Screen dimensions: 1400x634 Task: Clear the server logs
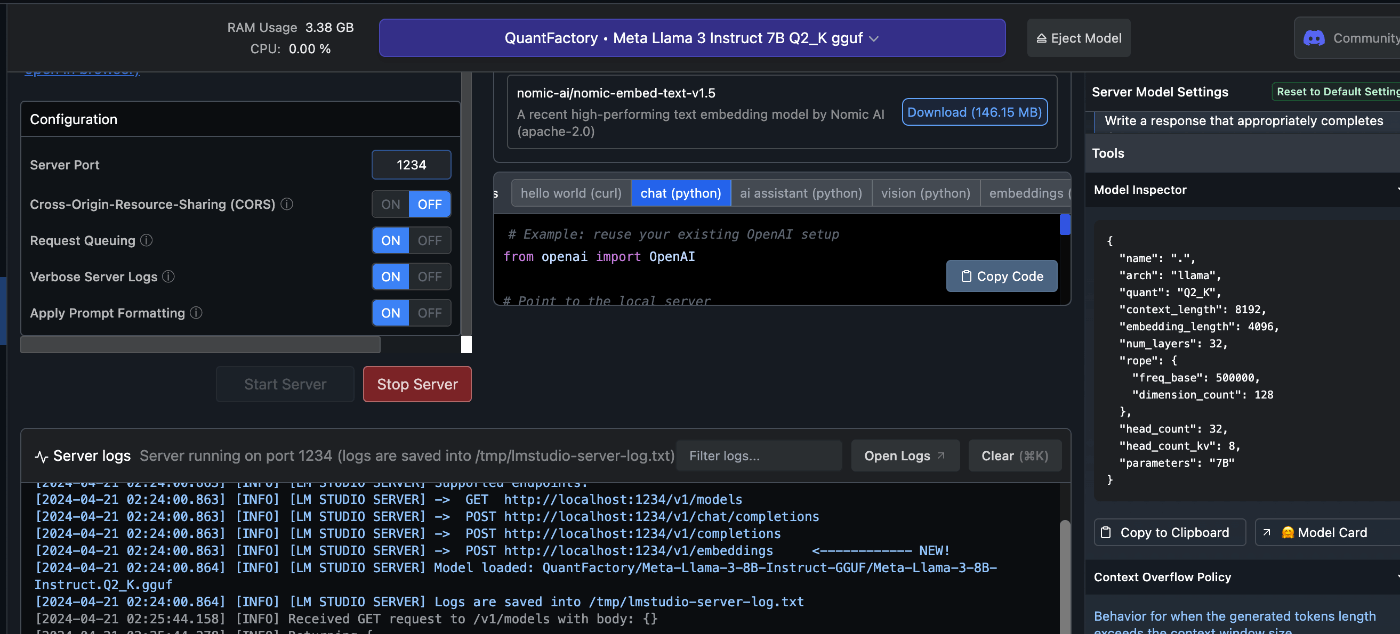[x=1015, y=456]
